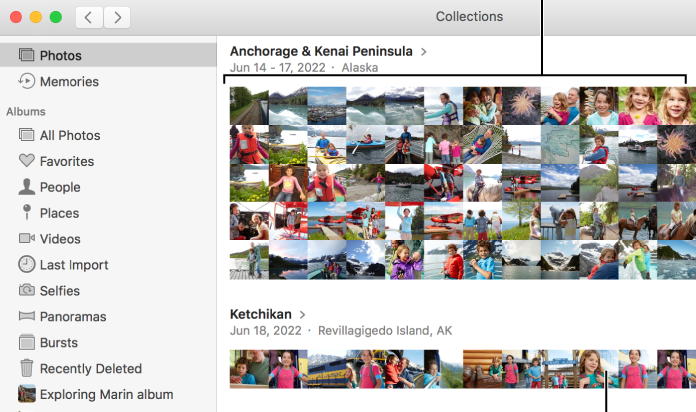Open the People album label
696x412 pixels.
coord(60,187)
